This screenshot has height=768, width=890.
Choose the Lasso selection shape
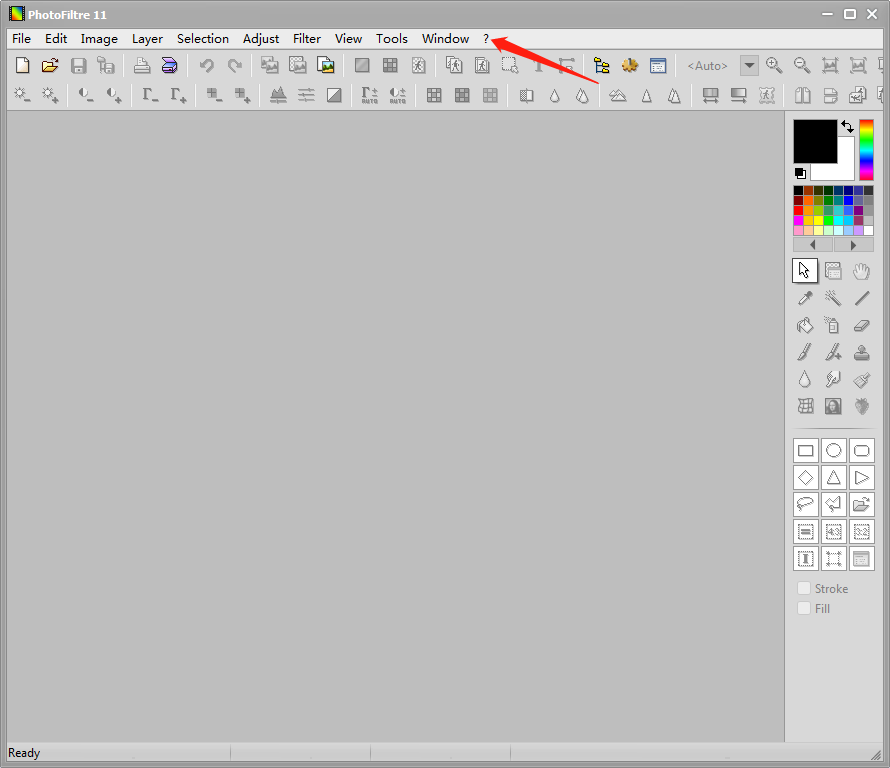click(x=805, y=505)
